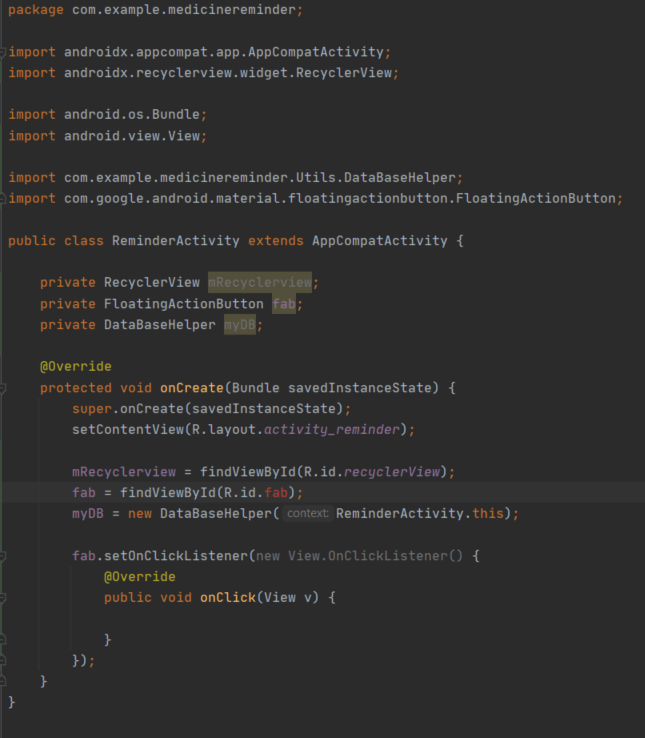Click the onClick method name
Viewport: 645px width, 738px height.
pos(228,597)
